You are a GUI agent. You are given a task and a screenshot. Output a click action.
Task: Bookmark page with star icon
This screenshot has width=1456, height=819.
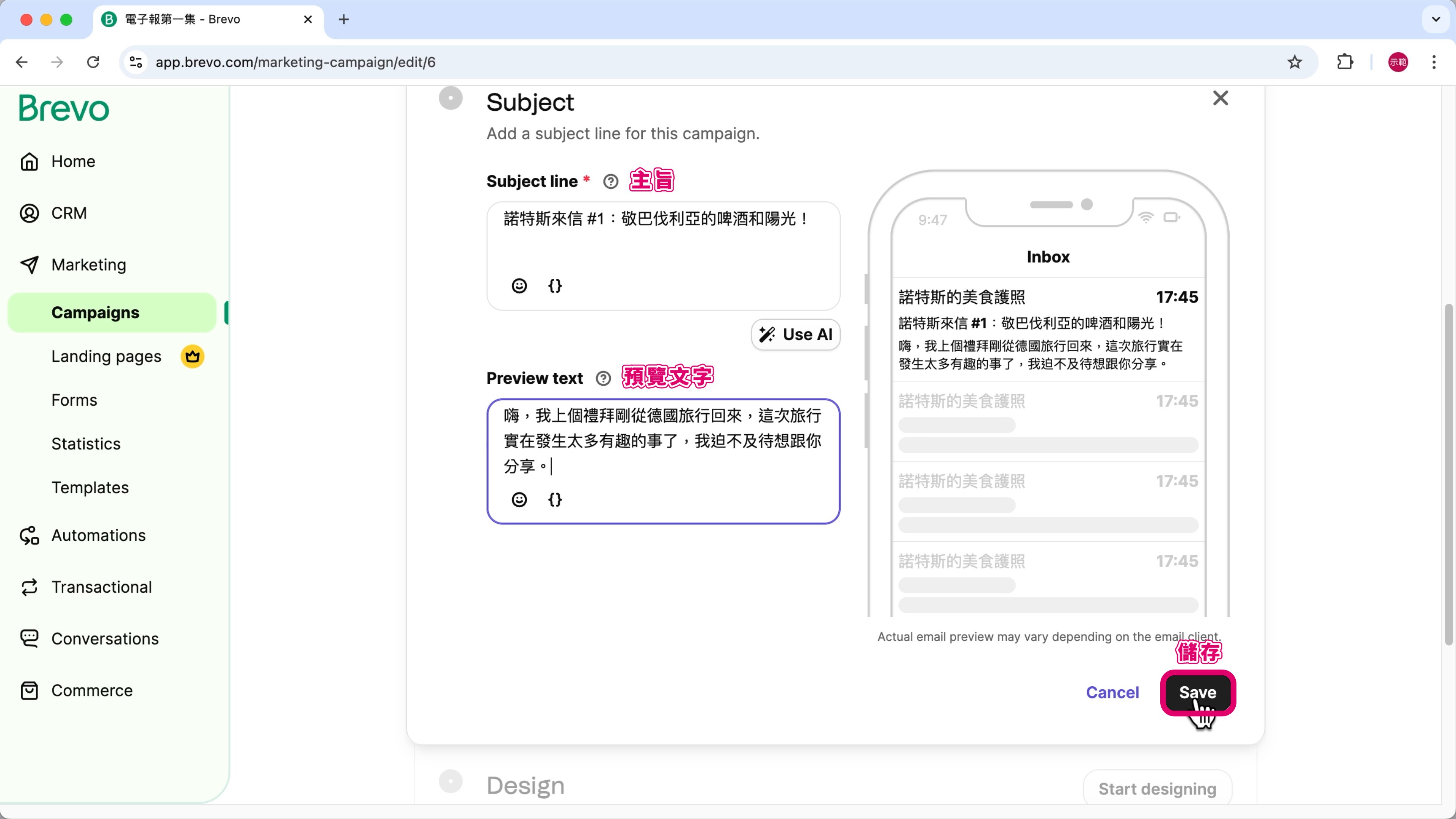click(1294, 62)
